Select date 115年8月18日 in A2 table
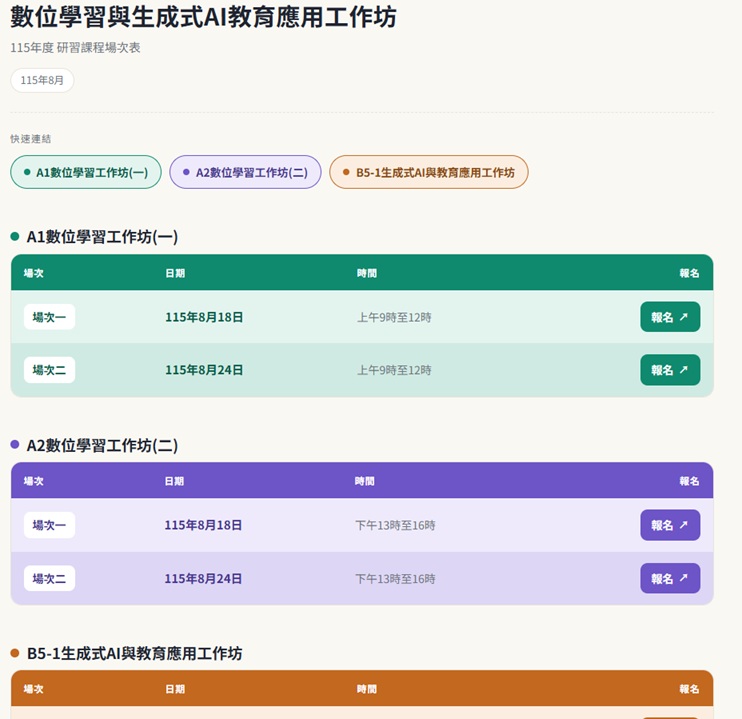 [203, 525]
